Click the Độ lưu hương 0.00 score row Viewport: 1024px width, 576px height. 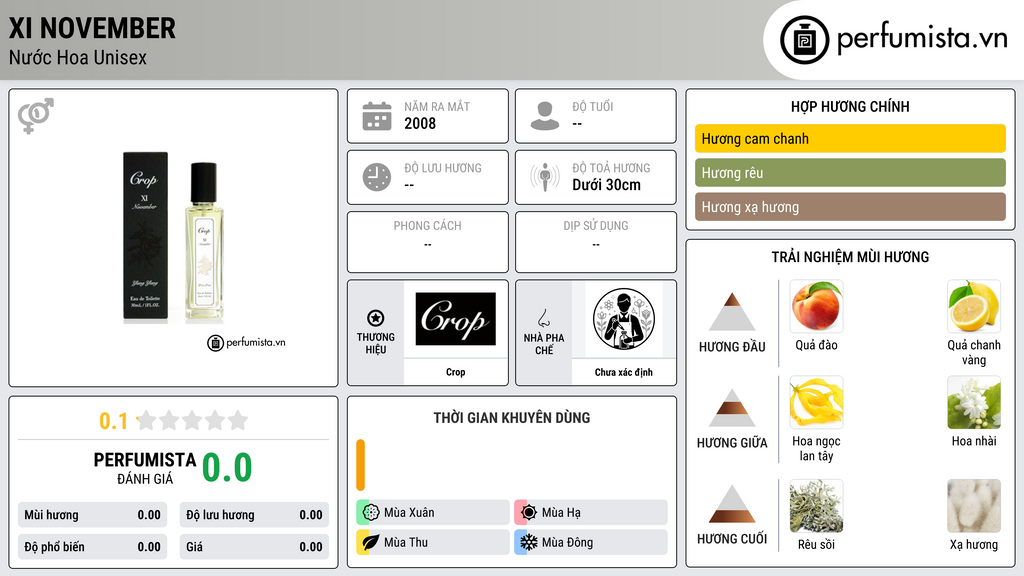[x=254, y=515]
